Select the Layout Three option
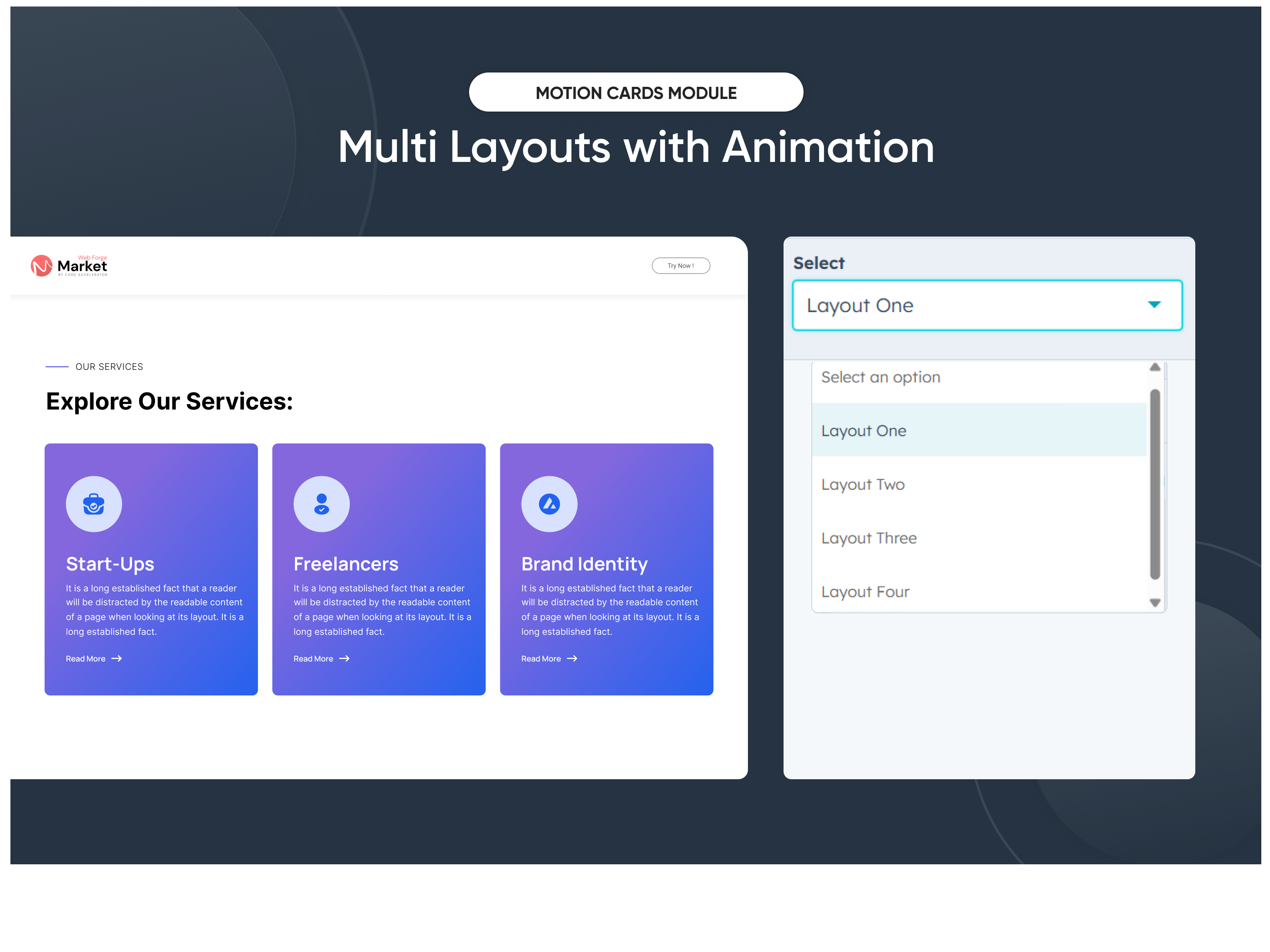This screenshot has width=1270, height=952. 869,538
